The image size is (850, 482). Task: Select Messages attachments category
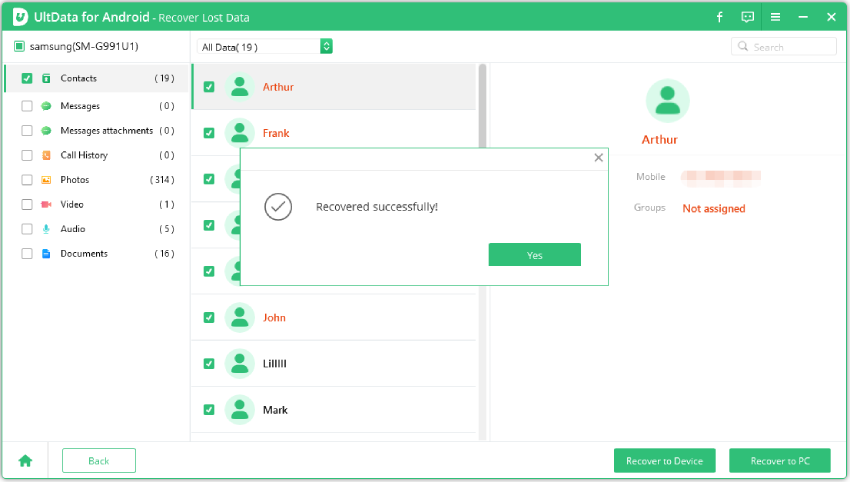click(106, 131)
